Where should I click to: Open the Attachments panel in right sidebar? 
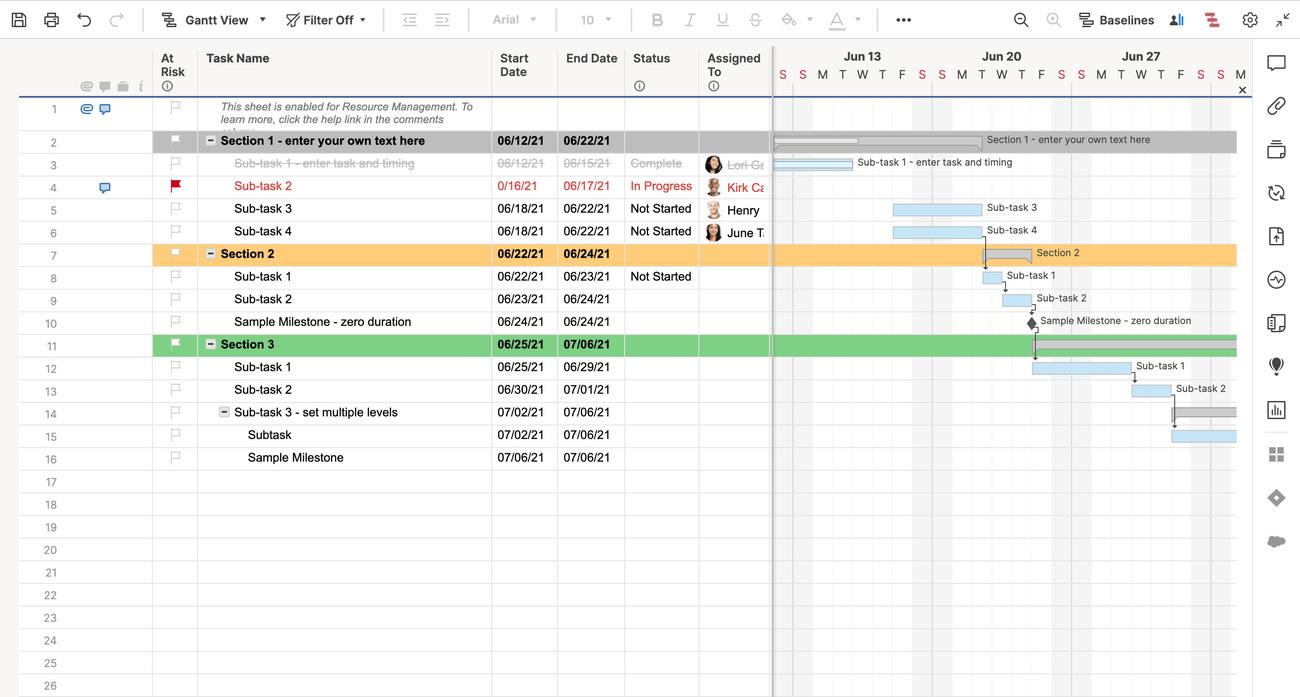point(1276,106)
